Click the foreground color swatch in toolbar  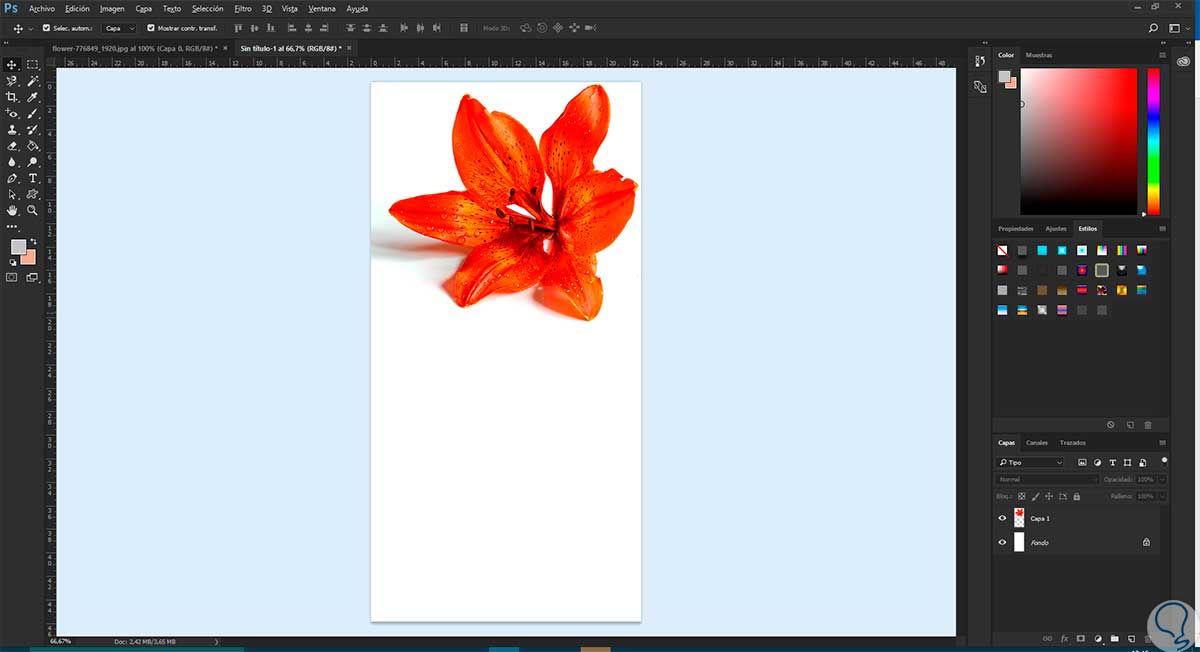pos(18,247)
